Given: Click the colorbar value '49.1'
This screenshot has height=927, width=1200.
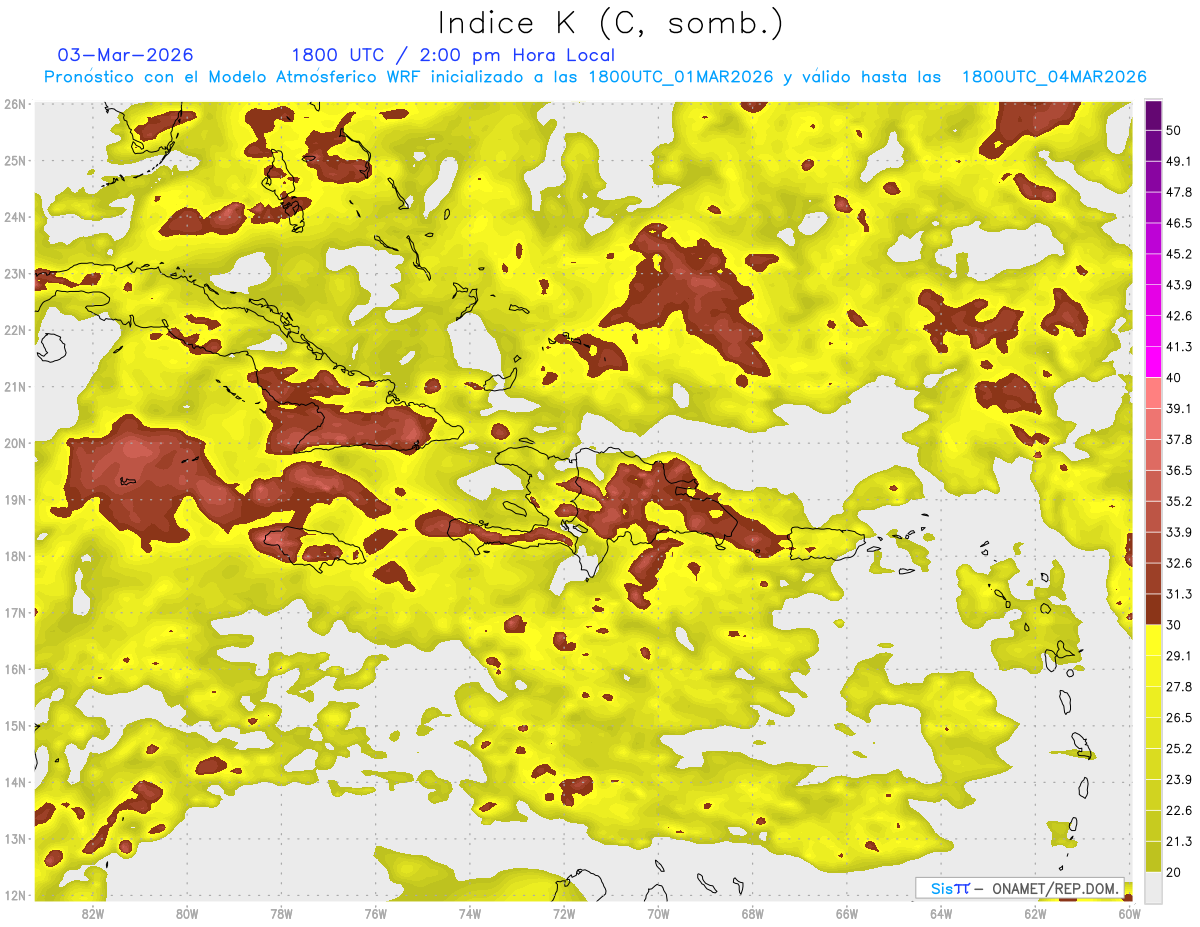Looking at the screenshot, I should [x=1179, y=160].
